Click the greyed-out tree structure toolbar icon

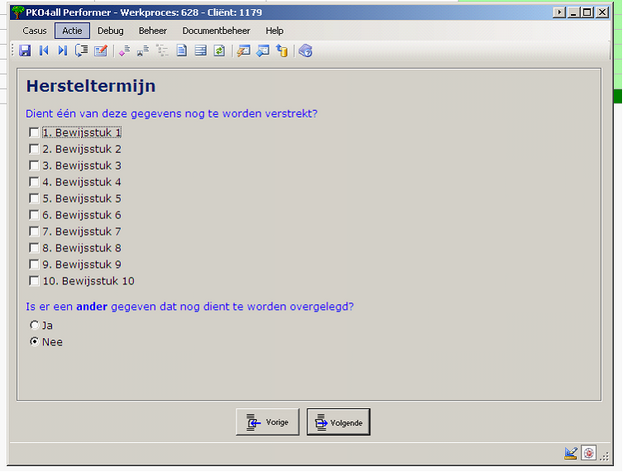[162, 51]
